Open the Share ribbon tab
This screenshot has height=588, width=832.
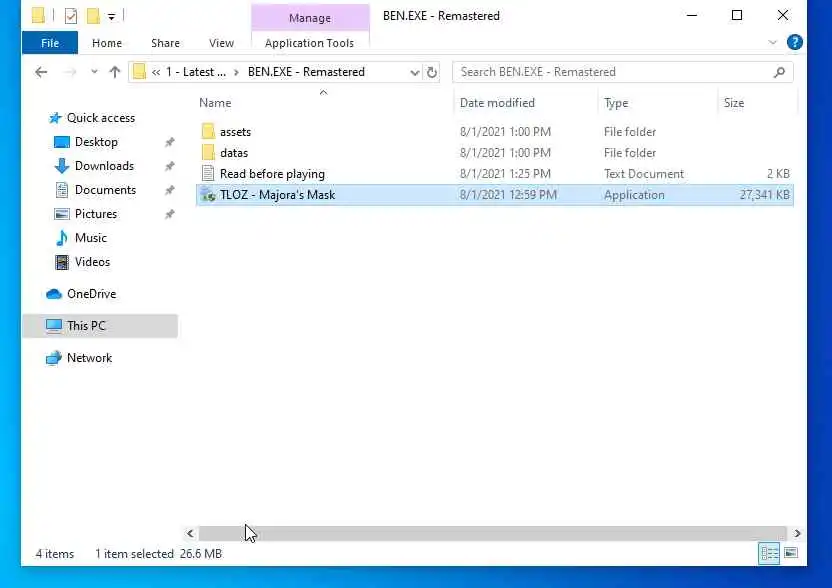(165, 43)
